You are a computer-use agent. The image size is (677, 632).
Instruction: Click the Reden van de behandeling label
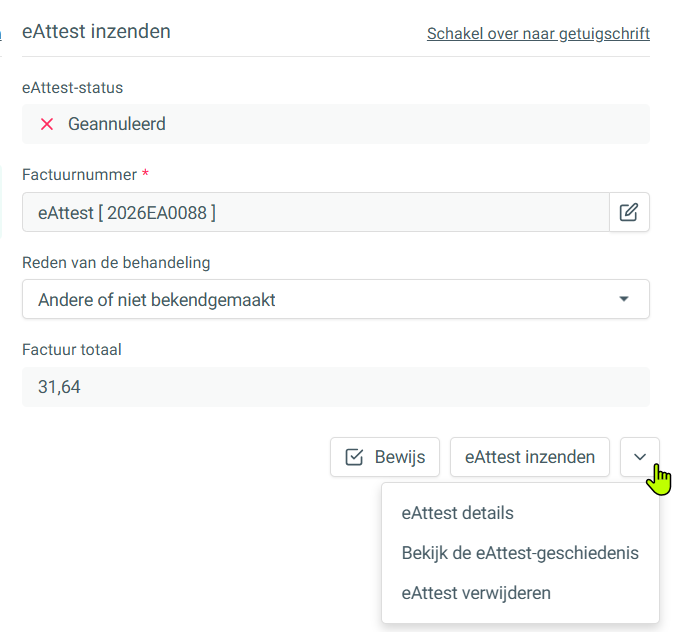click(116, 262)
